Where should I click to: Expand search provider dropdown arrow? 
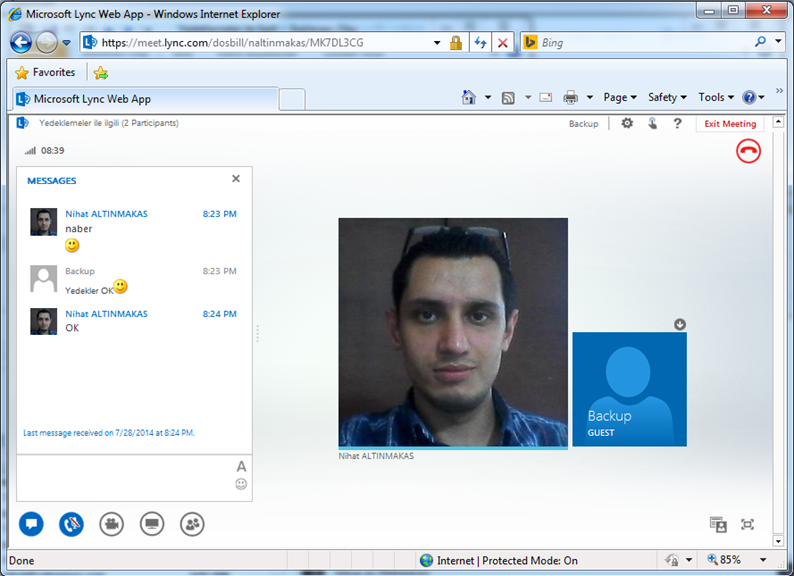pos(778,41)
